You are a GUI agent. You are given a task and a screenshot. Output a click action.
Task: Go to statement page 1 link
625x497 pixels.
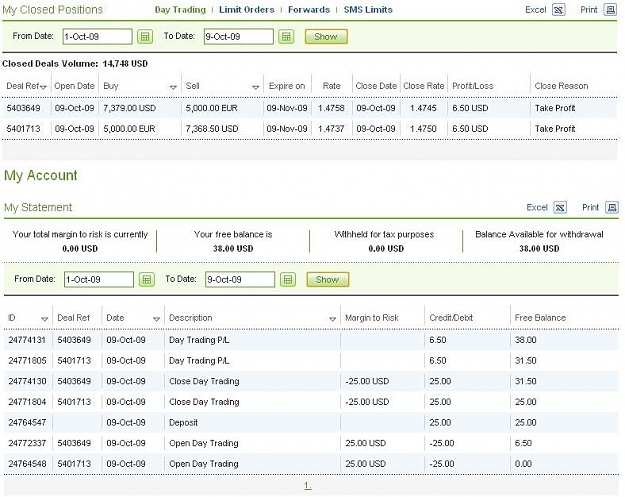pos(307,485)
